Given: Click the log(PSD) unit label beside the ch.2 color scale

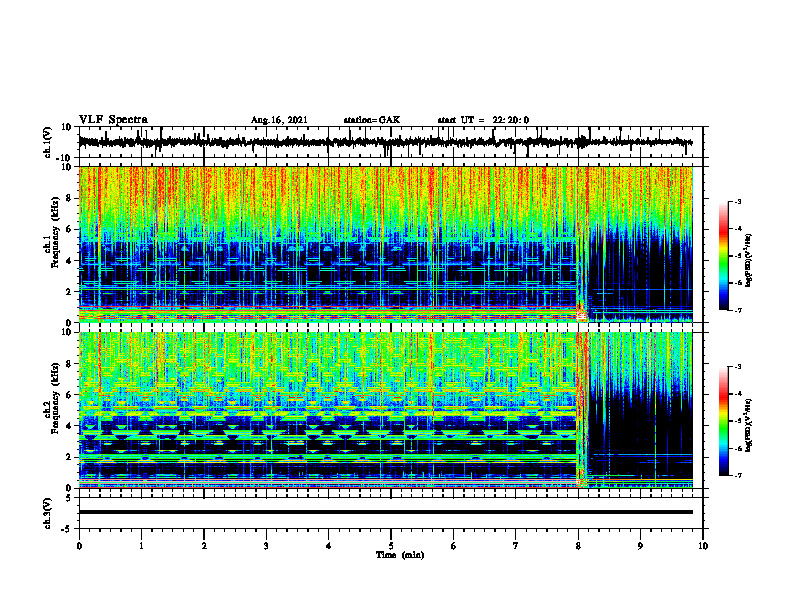Looking at the screenshot, I should [749, 425].
